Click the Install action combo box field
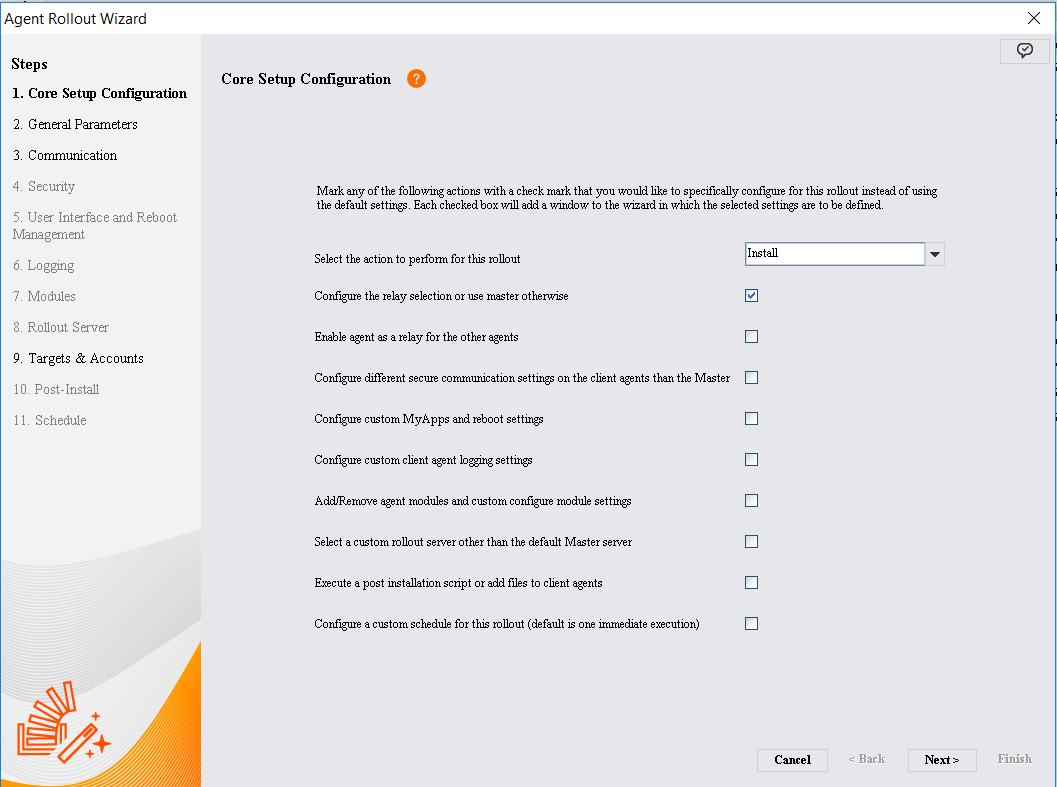Viewport: 1057px width, 787px height. [834, 254]
